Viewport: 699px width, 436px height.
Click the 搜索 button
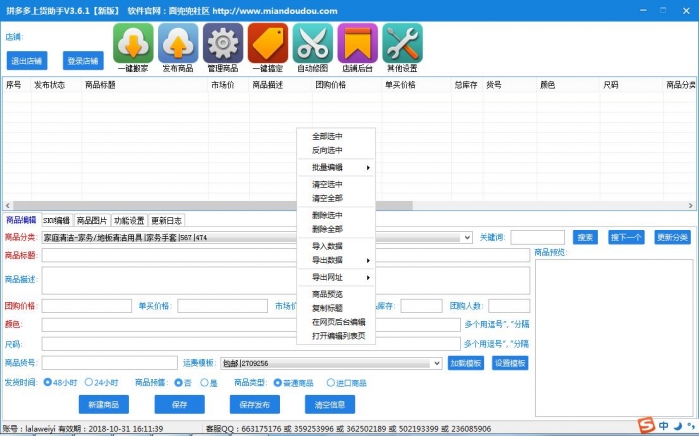click(585, 237)
